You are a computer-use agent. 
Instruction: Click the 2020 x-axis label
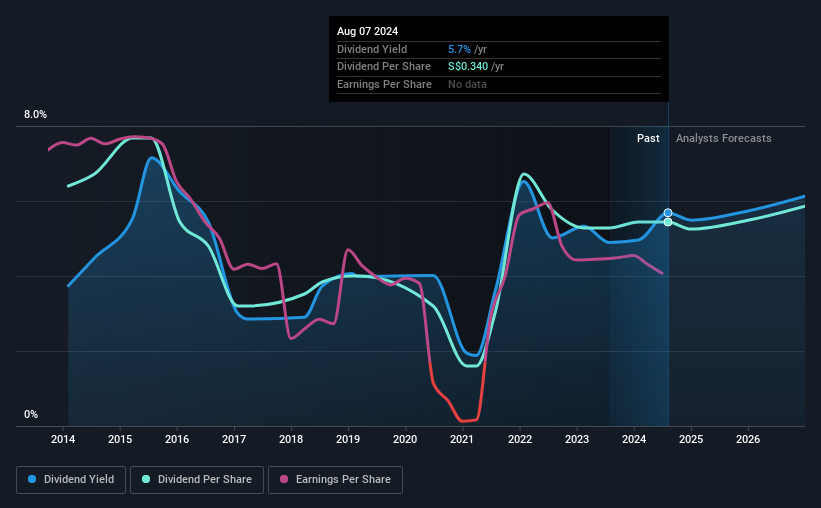pyautogui.click(x=405, y=439)
